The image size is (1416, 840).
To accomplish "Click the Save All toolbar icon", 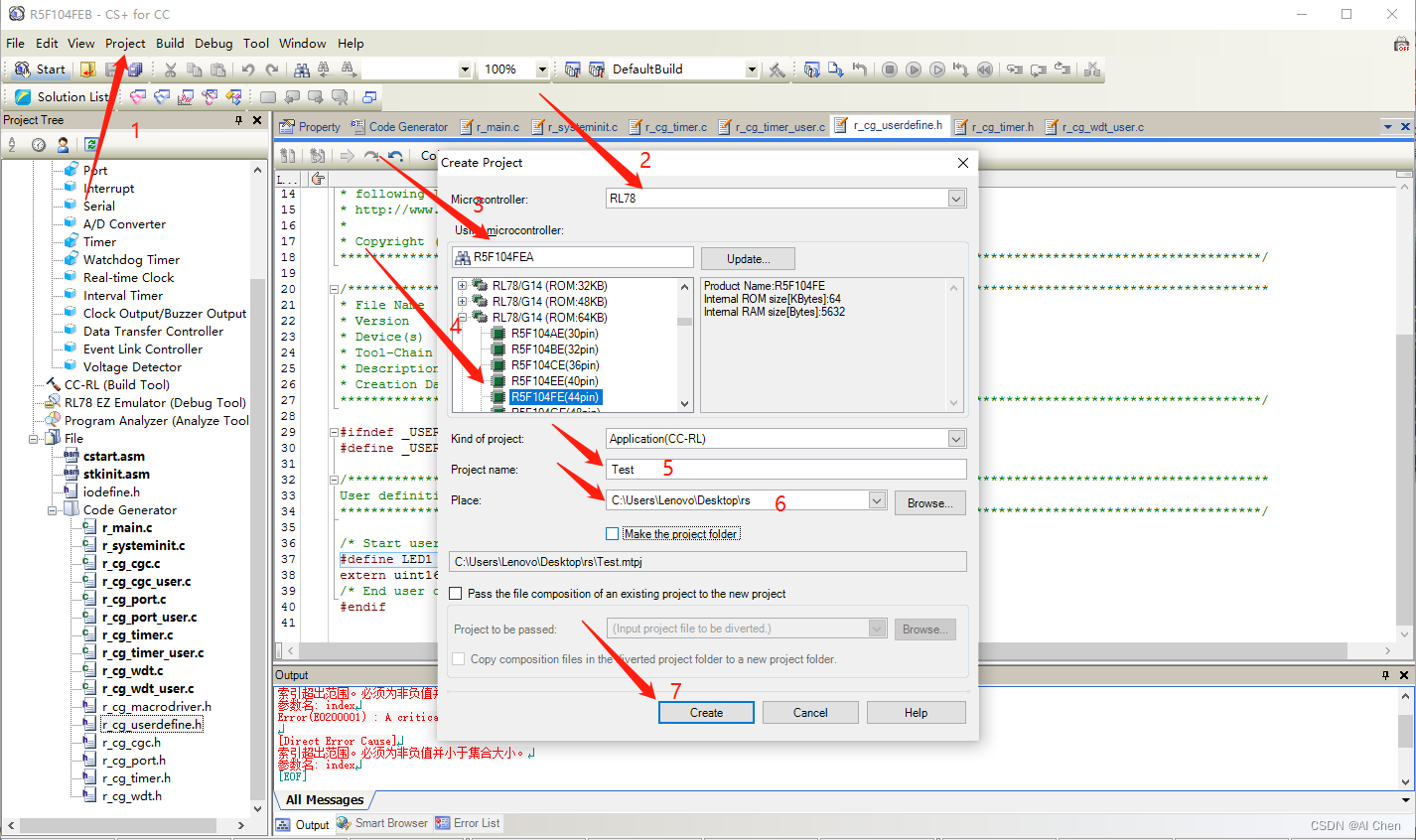I will 135,70.
